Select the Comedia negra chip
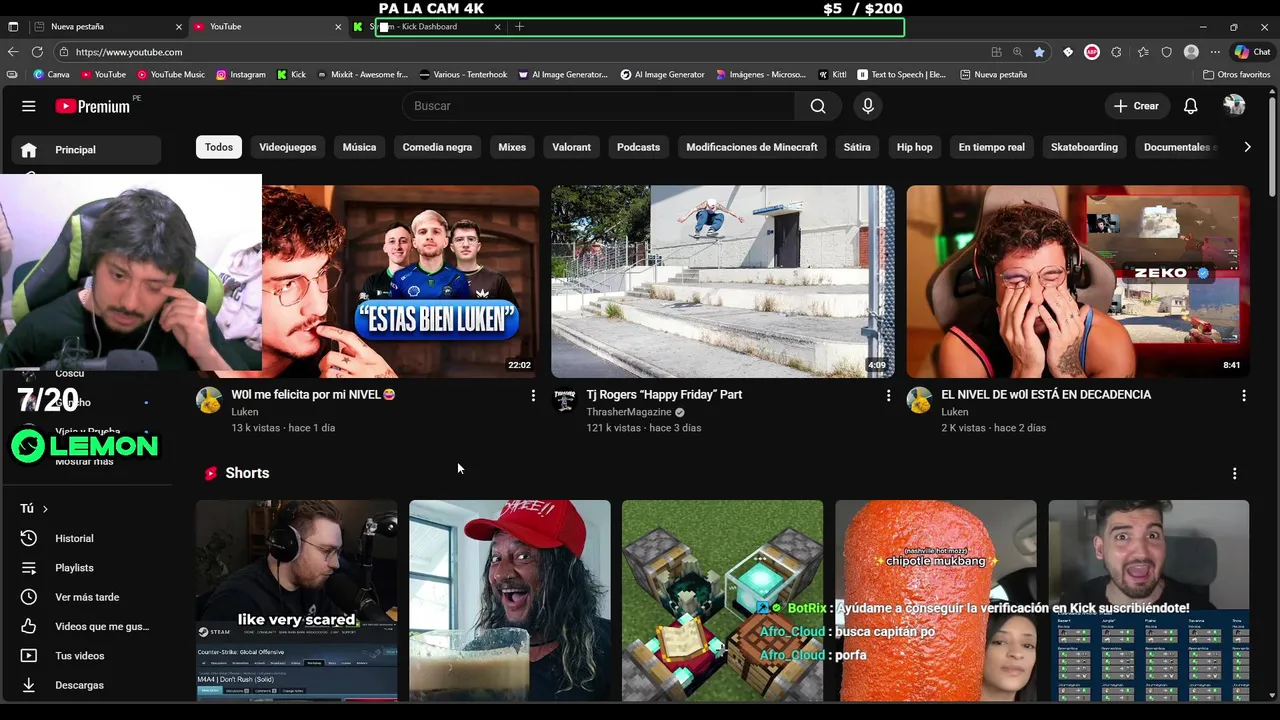Viewport: 1280px width, 720px height. pos(437,147)
